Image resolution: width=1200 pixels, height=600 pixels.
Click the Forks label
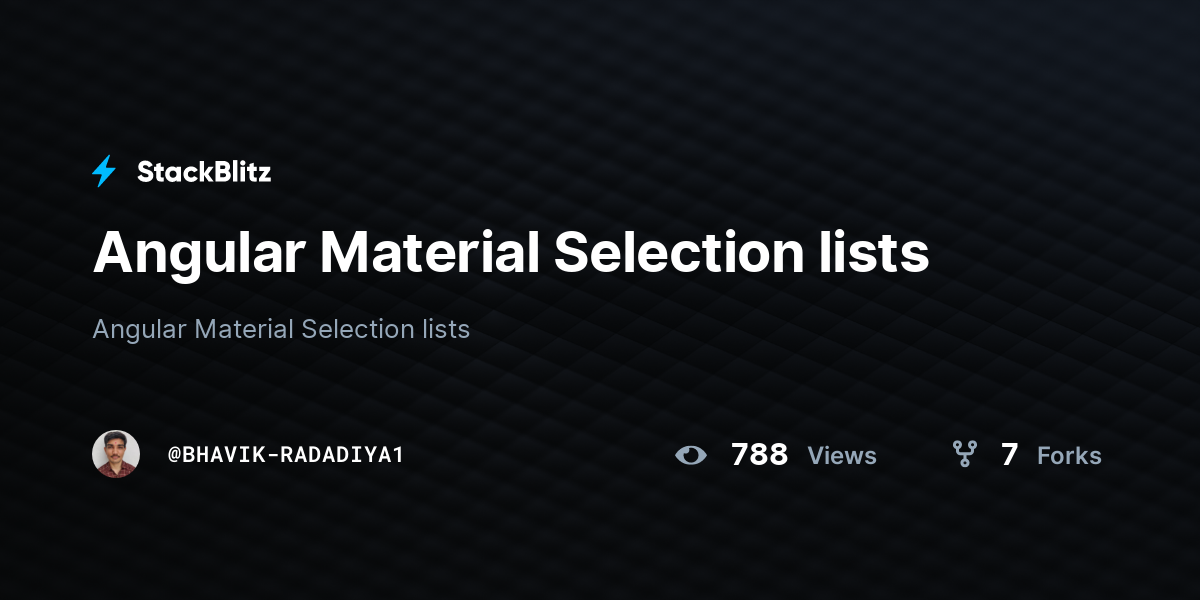point(1069,456)
